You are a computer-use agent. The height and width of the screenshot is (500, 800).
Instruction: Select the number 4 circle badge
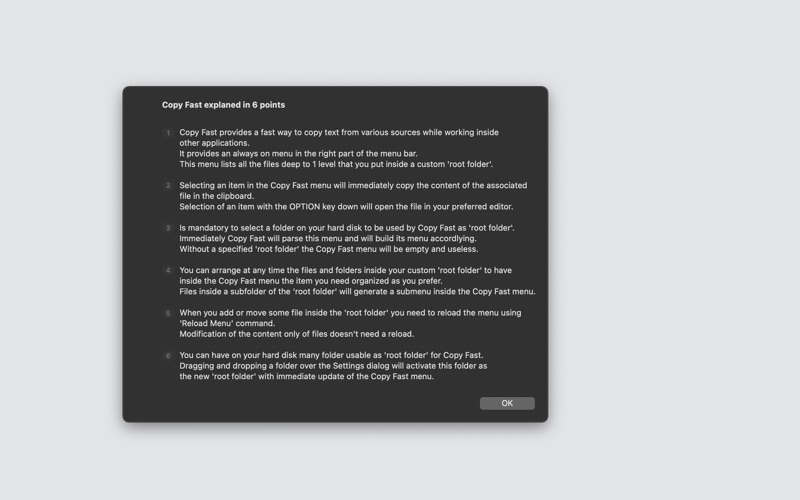tap(168, 270)
